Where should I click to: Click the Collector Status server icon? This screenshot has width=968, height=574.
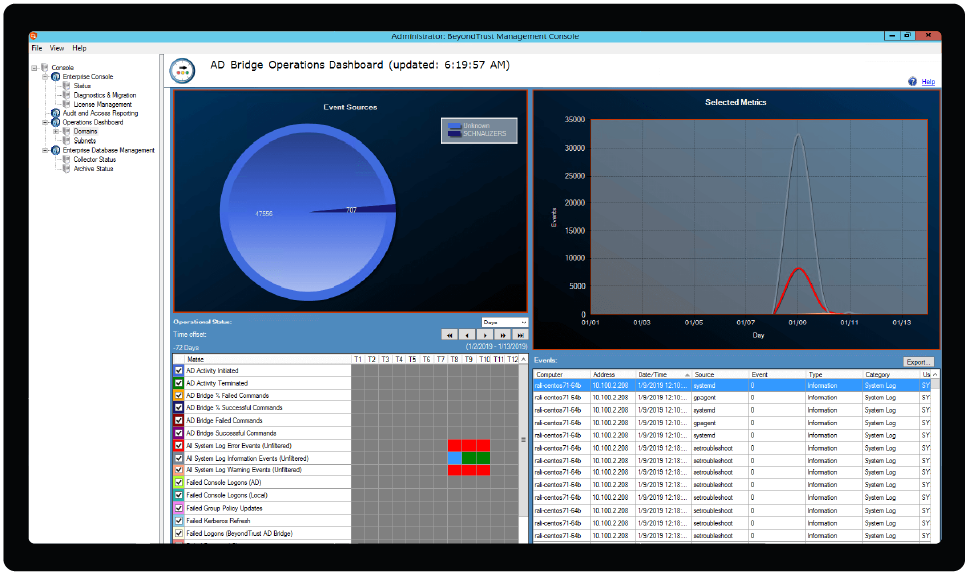67,160
